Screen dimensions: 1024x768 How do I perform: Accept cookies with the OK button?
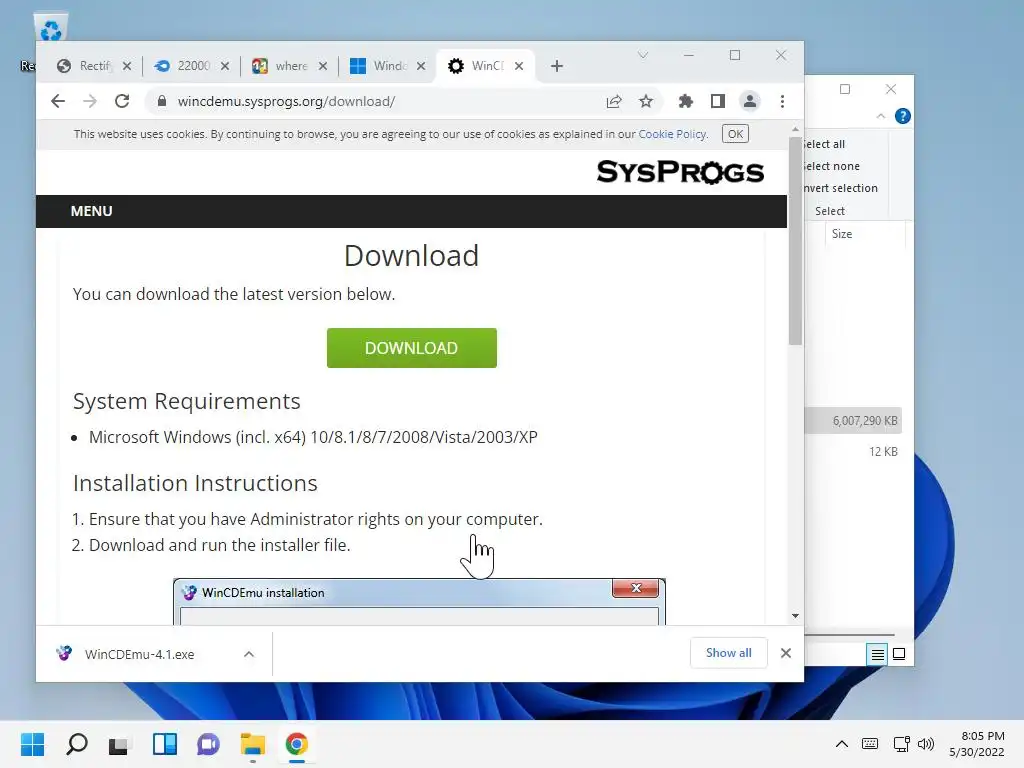click(x=735, y=134)
